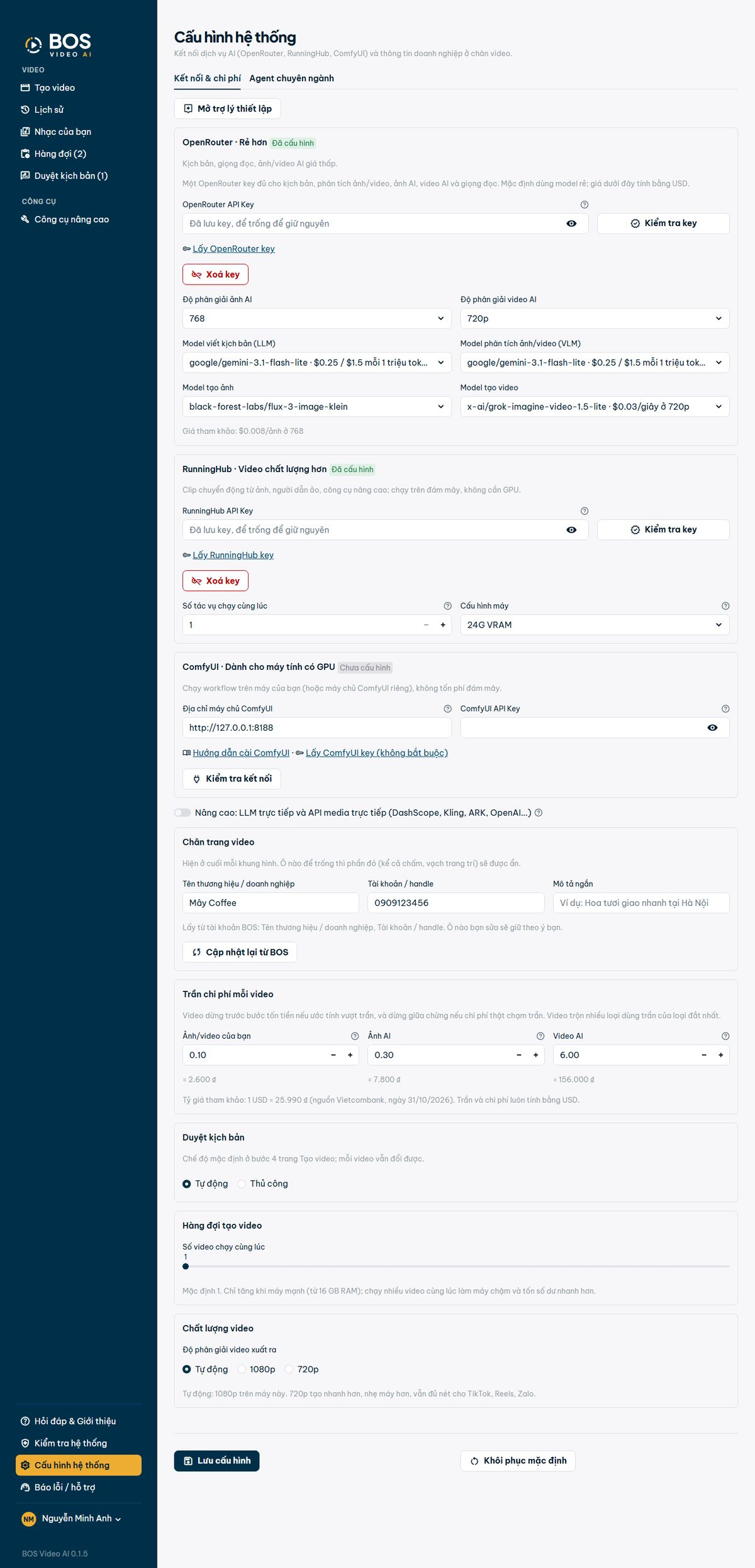Expand the Model viết kịch bản (LLM) dropdown
The height and width of the screenshot is (1568, 755).
pyautogui.click(x=317, y=363)
